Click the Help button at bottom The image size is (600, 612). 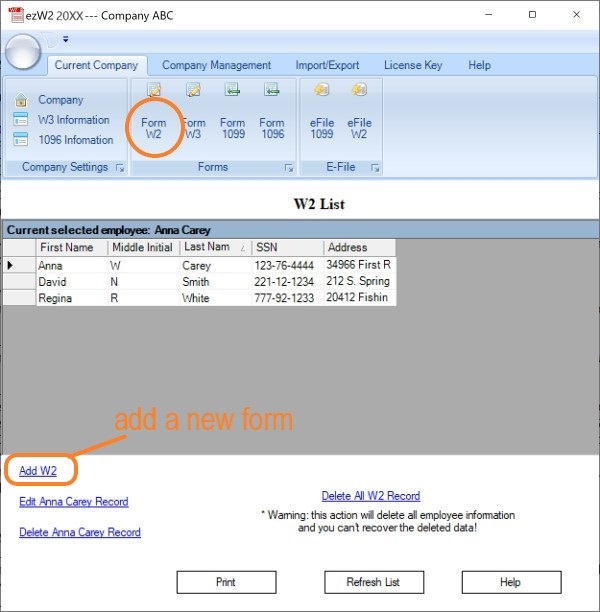coord(511,582)
